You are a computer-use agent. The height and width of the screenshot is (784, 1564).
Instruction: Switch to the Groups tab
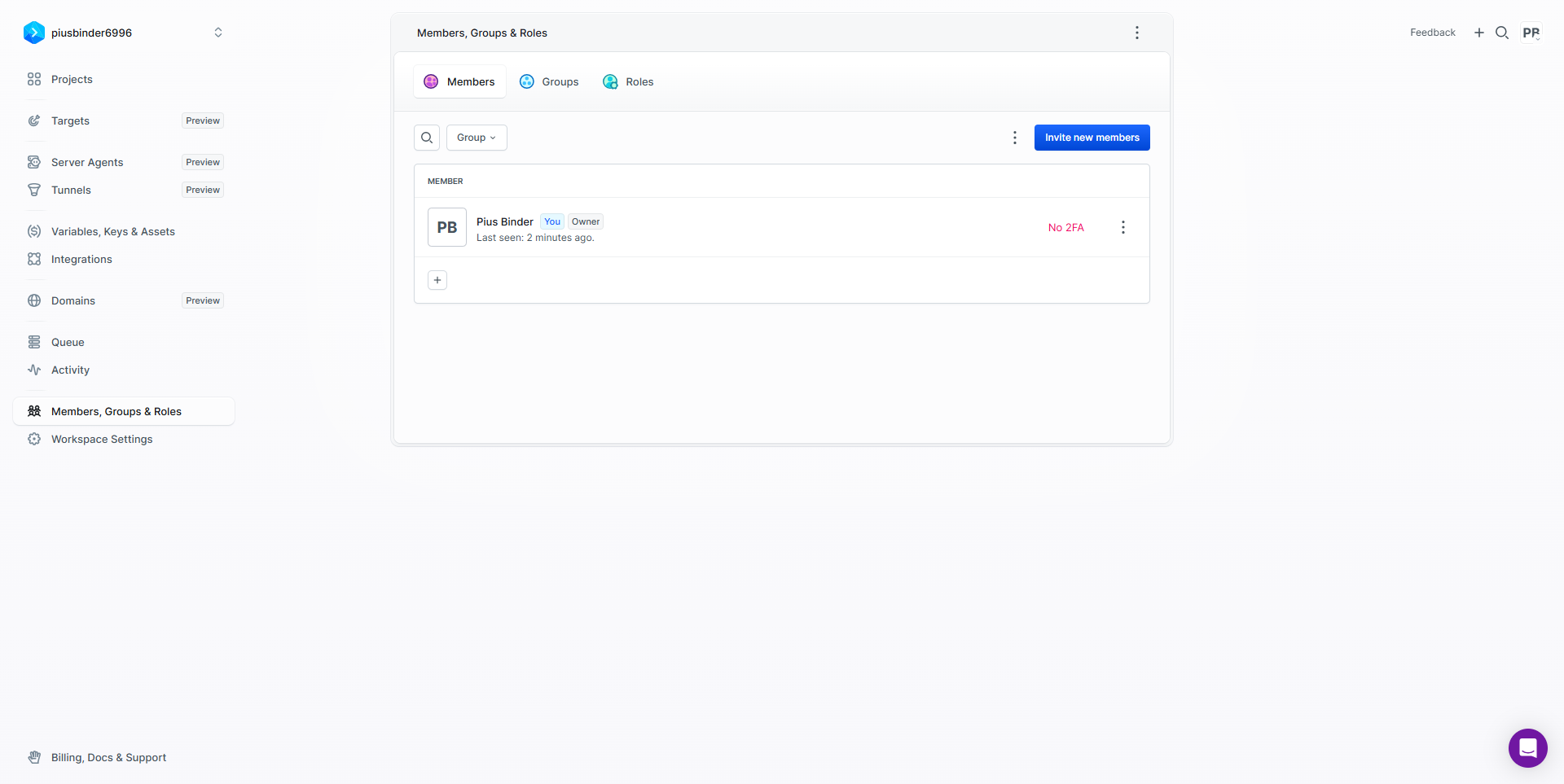point(549,81)
